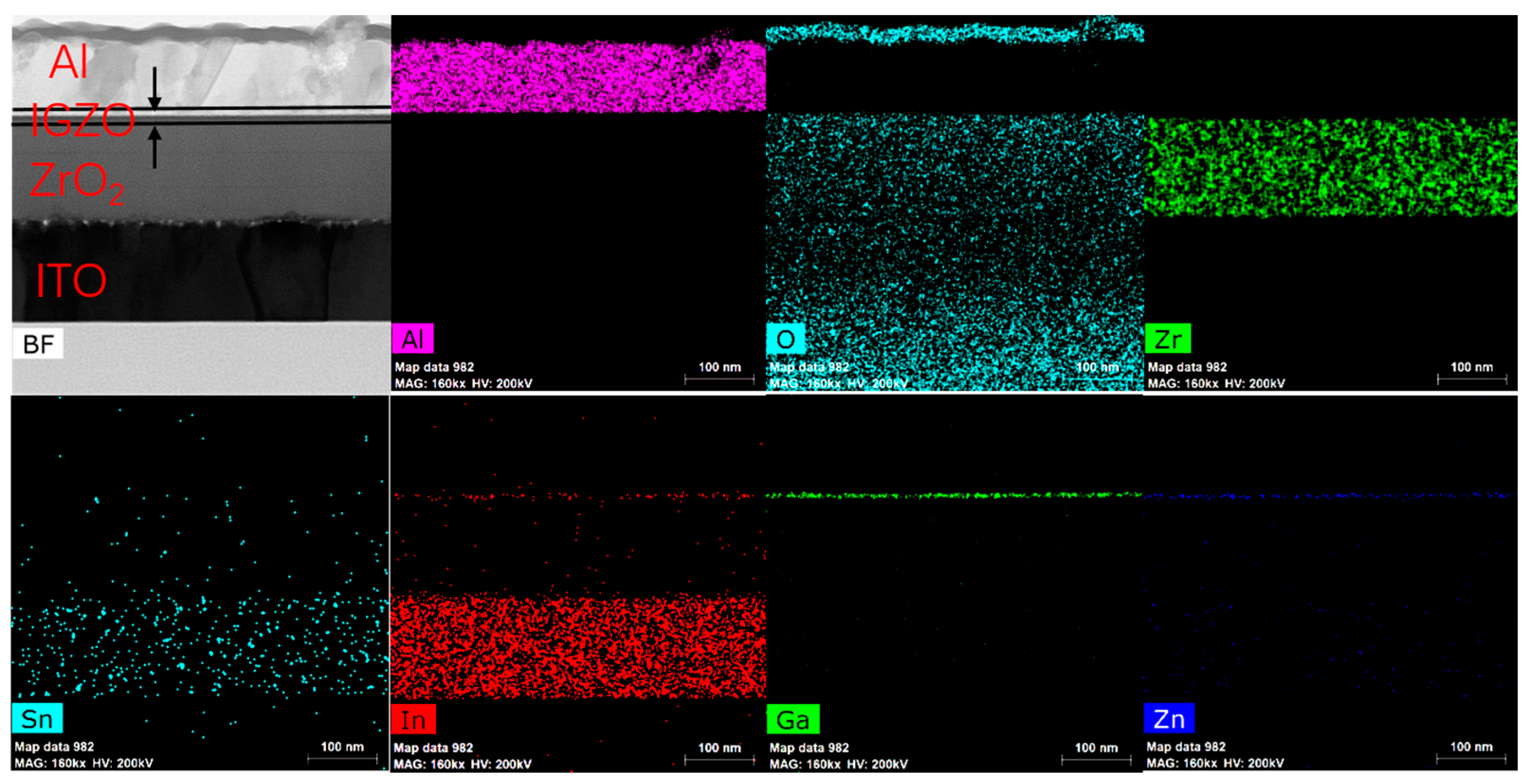Click the cyan O element label

785,339
